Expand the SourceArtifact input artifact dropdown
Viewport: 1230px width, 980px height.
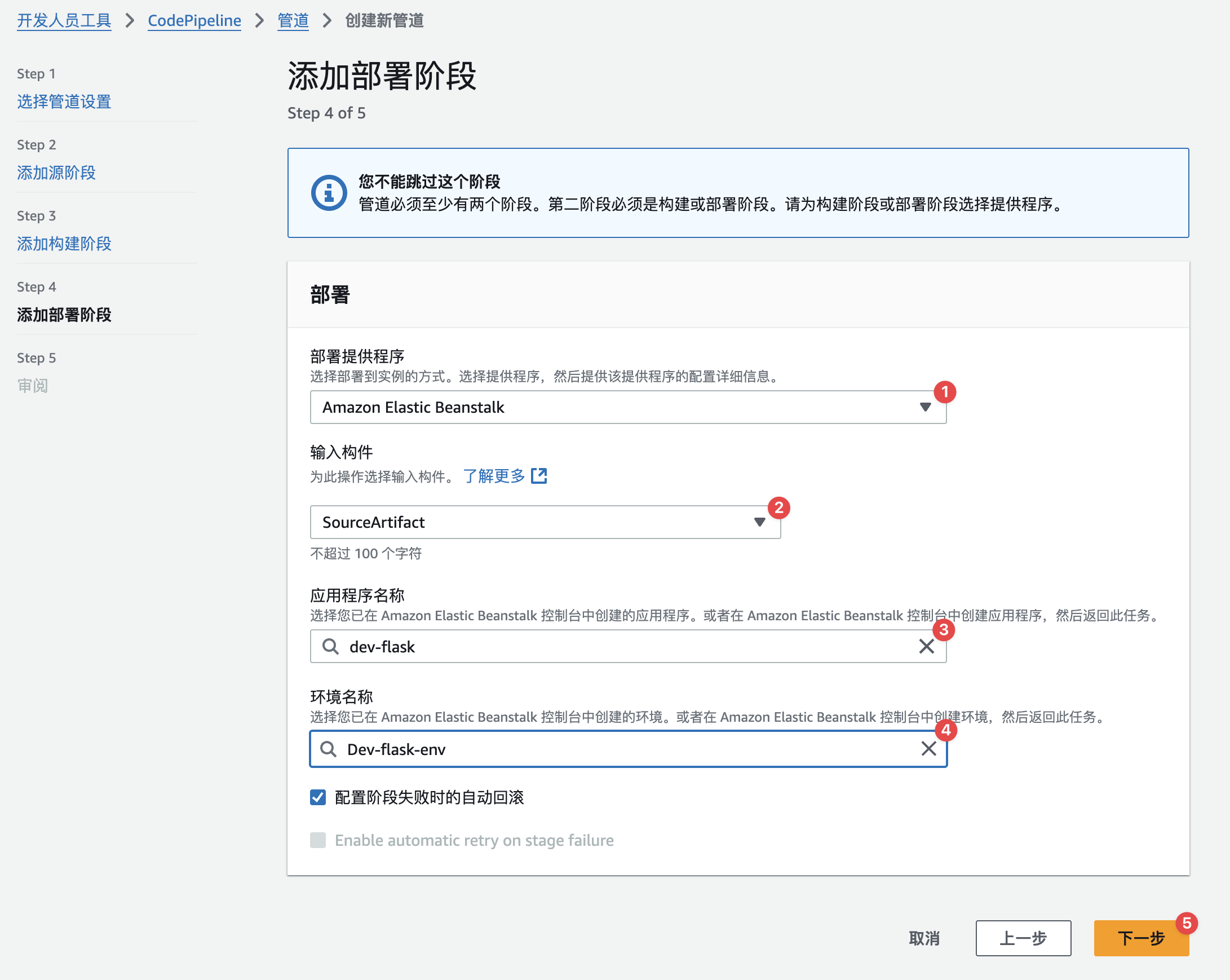pos(545,522)
